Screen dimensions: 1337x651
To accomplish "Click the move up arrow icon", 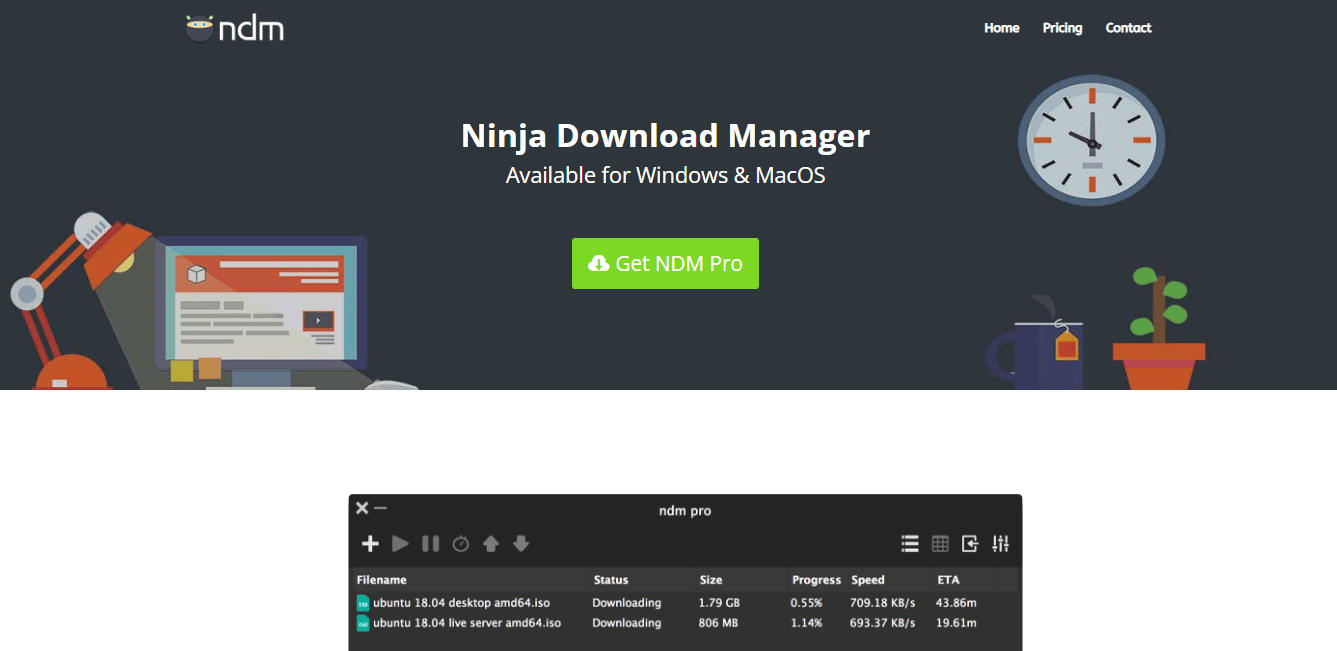I will pos(491,544).
